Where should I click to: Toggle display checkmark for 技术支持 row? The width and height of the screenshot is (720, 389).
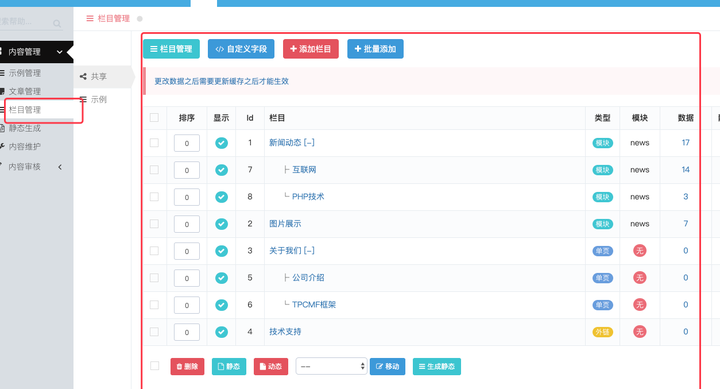pos(221,332)
